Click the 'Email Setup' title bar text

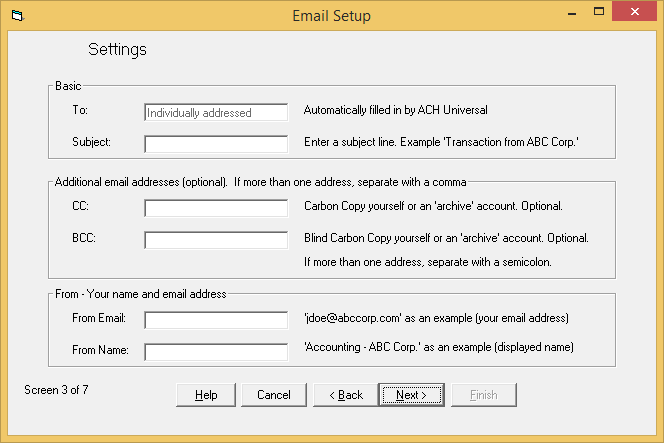coord(332,16)
